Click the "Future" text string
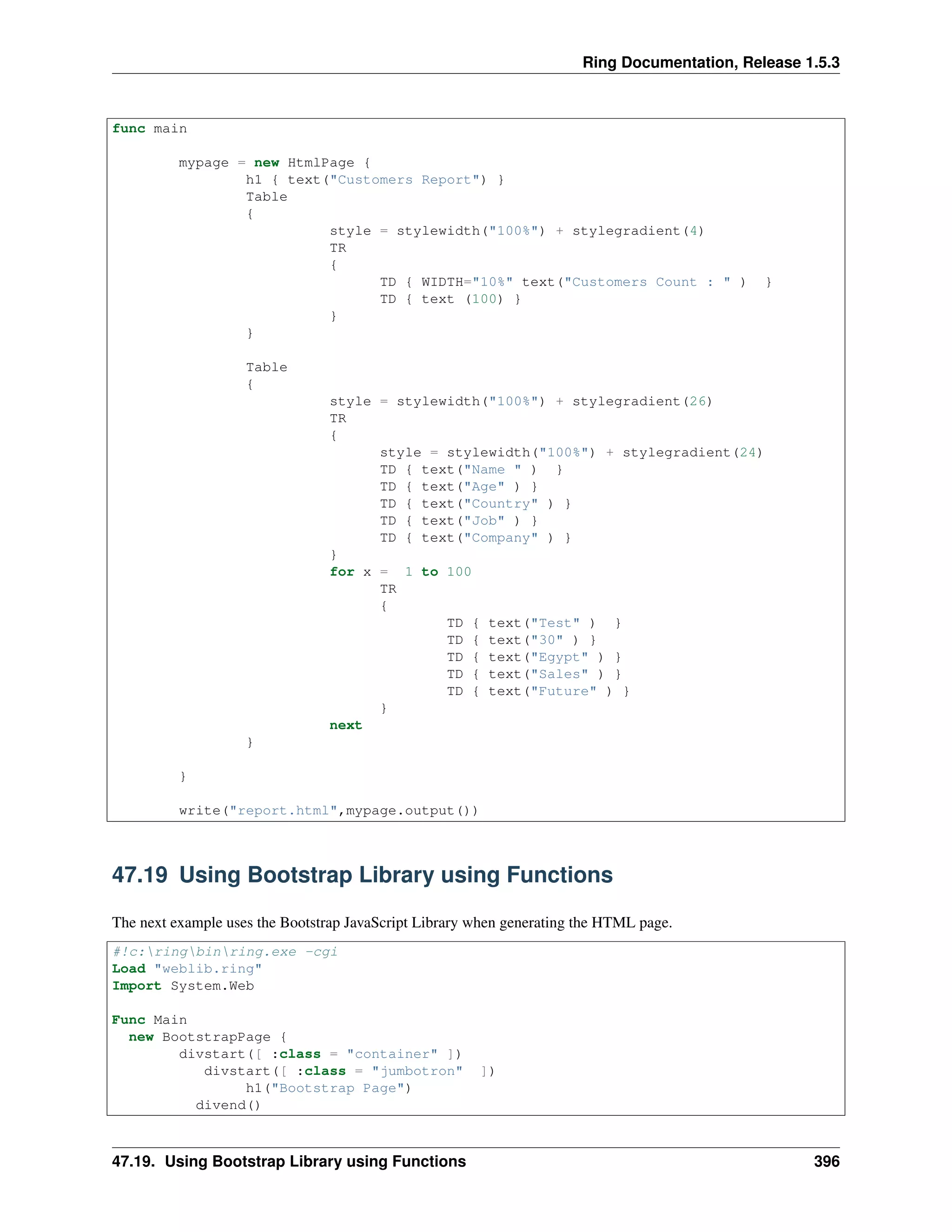This screenshot has width=952, height=1232. point(563,692)
